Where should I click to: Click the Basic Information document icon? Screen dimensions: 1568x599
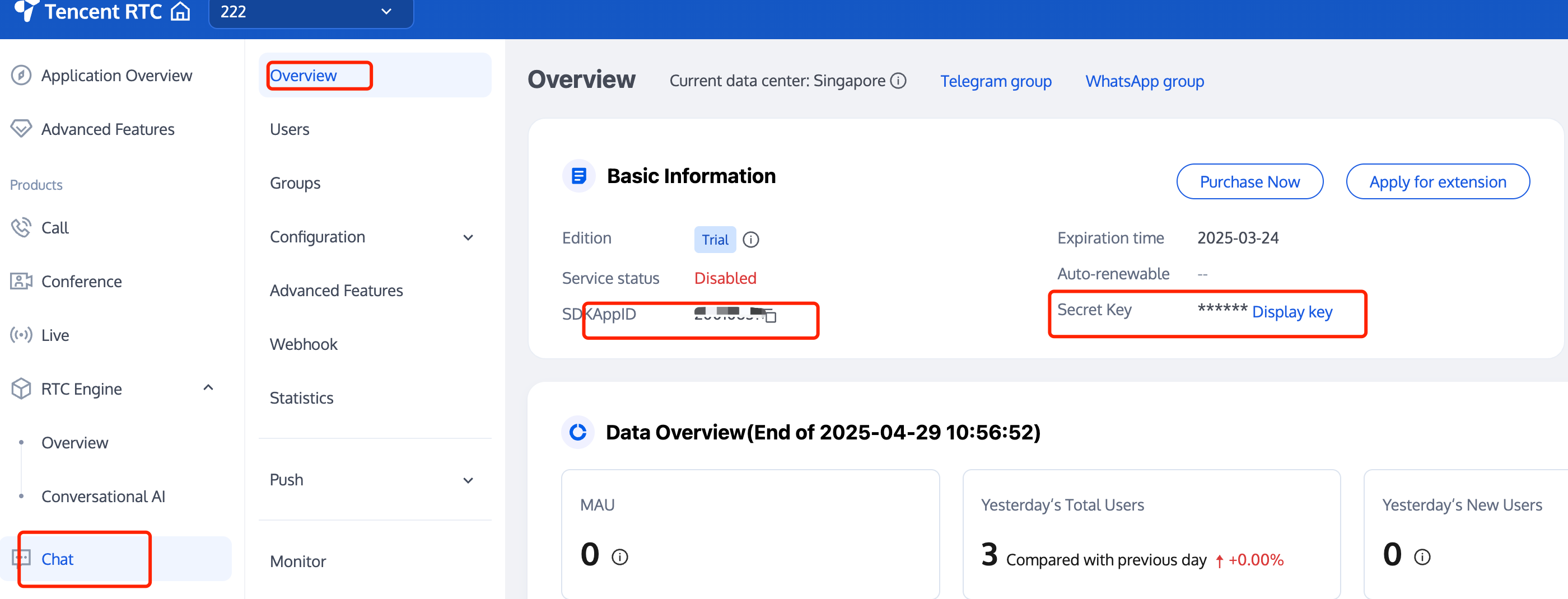pyautogui.click(x=578, y=176)
